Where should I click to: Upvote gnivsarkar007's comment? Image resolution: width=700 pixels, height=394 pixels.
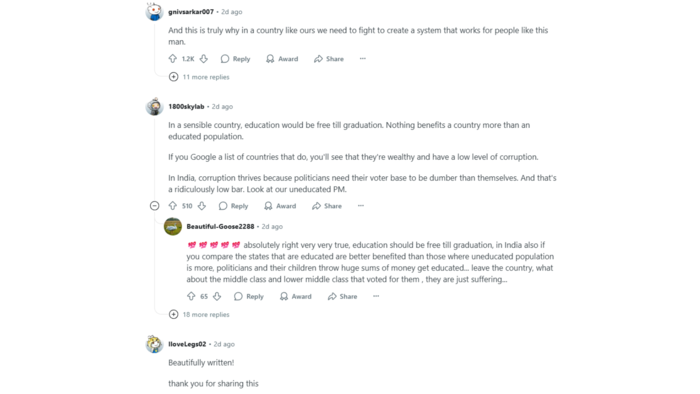tap(173, 58)
